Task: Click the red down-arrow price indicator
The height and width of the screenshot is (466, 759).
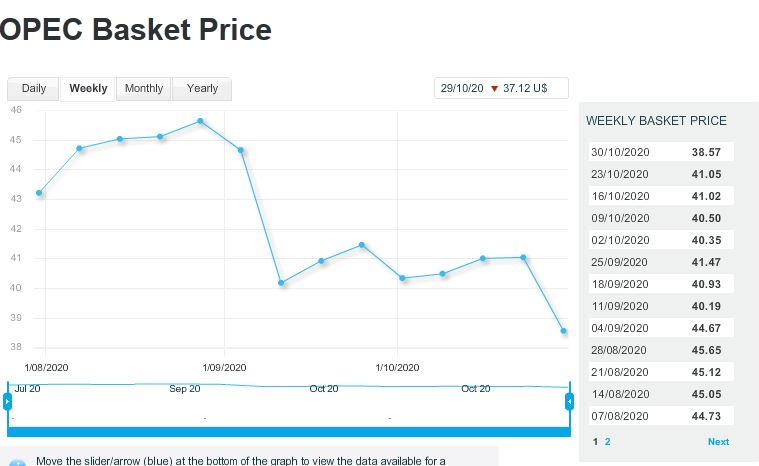Action: click(x=494, y=89)
